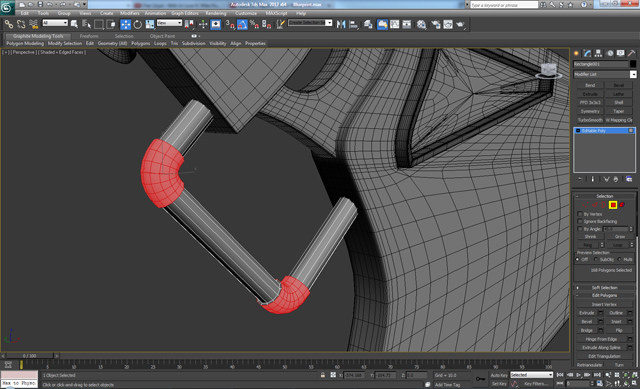
Task: Enable the By Angle checkbox
Action: [580, 229]
